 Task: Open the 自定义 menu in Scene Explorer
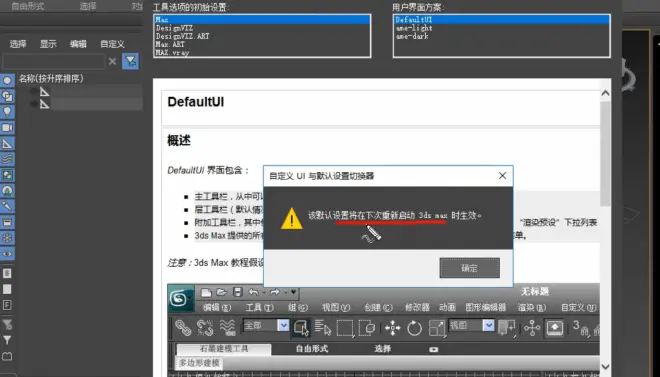pyautogui.click(x=112, y=44)
